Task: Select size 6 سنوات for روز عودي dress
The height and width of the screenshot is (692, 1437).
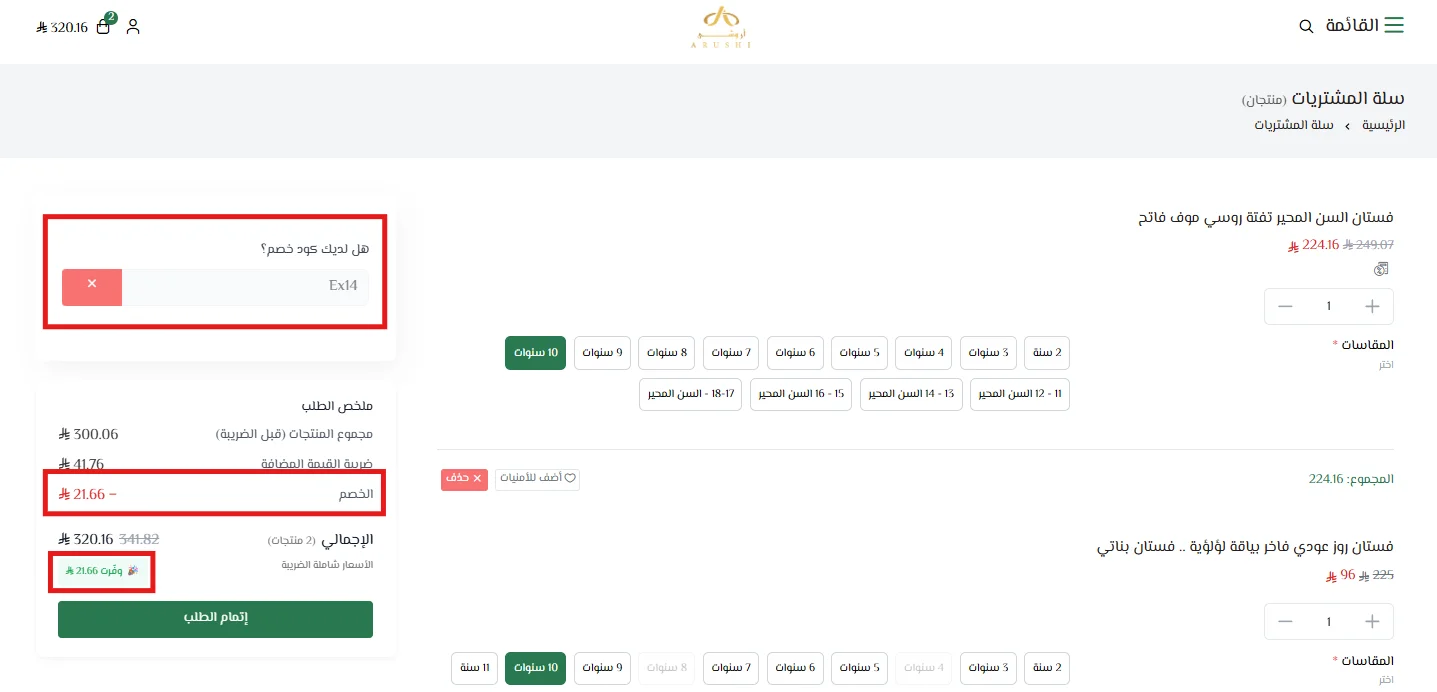Action: pos(793,668)
